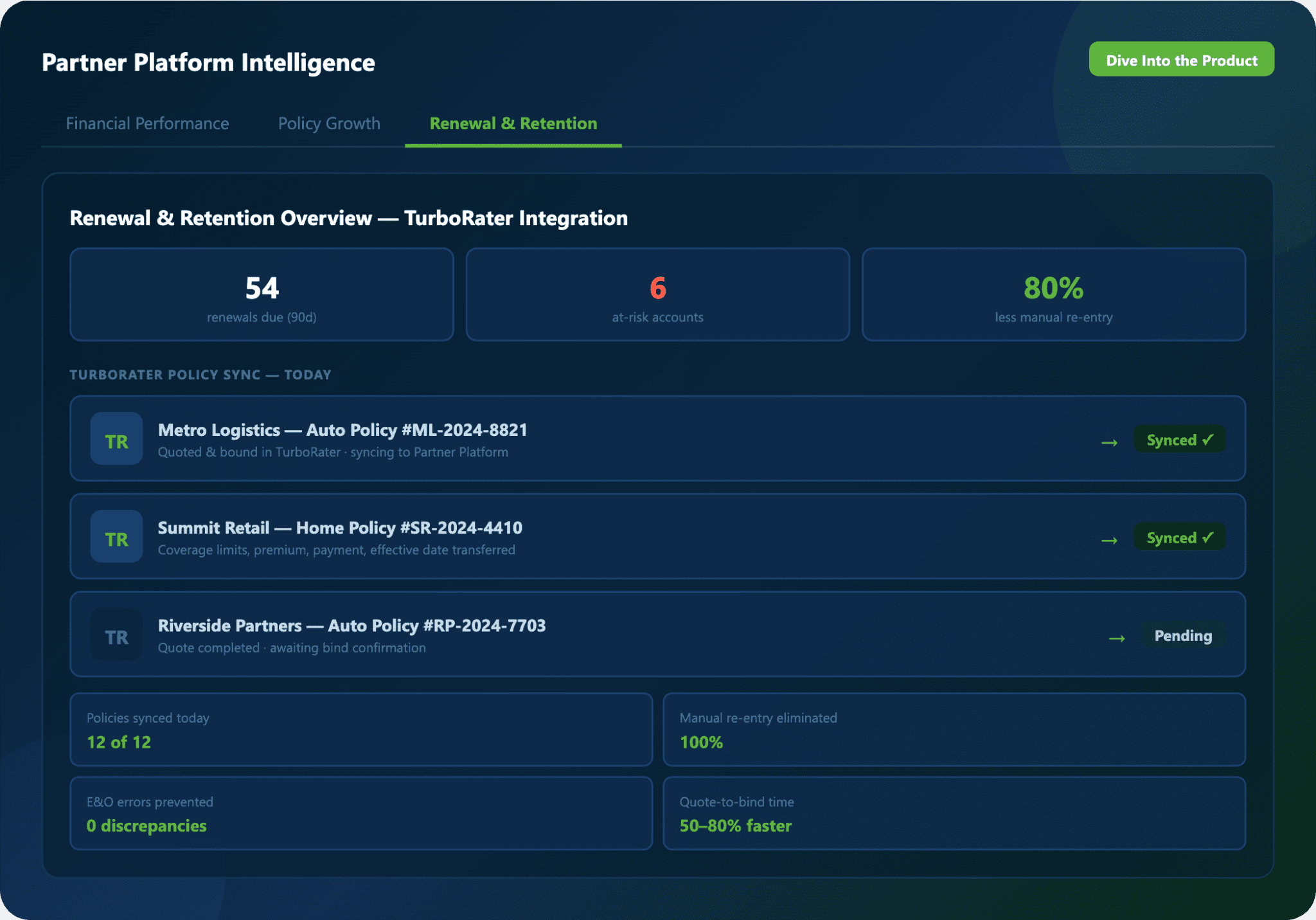Click the Pending status on Riverside Partners
The height and width of the screenshot is (920, 1316).
click(1183, 635)
